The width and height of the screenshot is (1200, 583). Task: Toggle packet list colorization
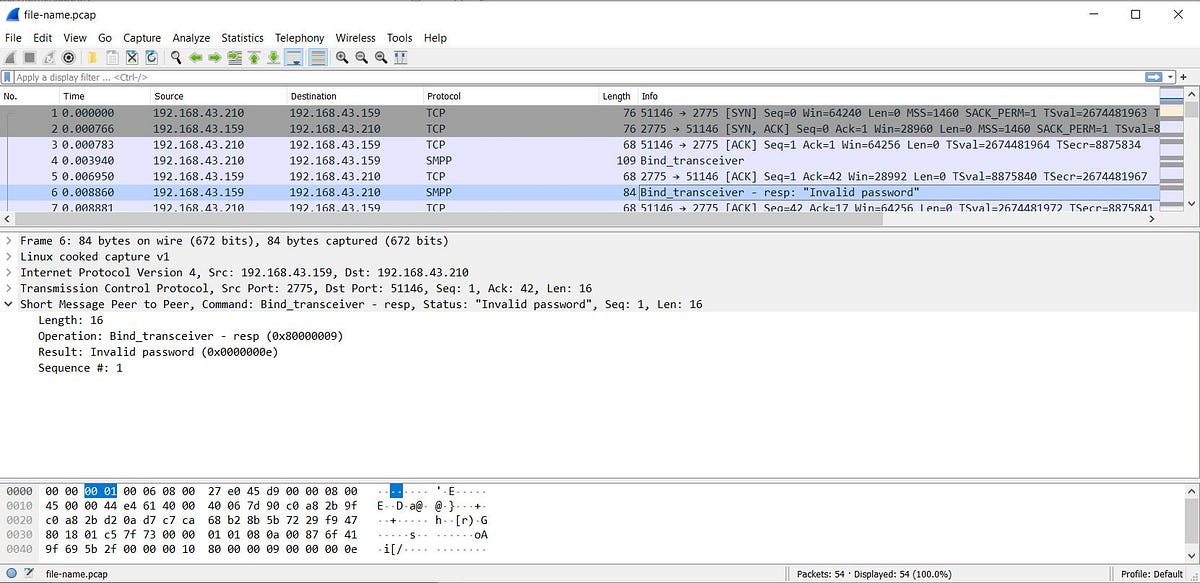click(317, 57)
